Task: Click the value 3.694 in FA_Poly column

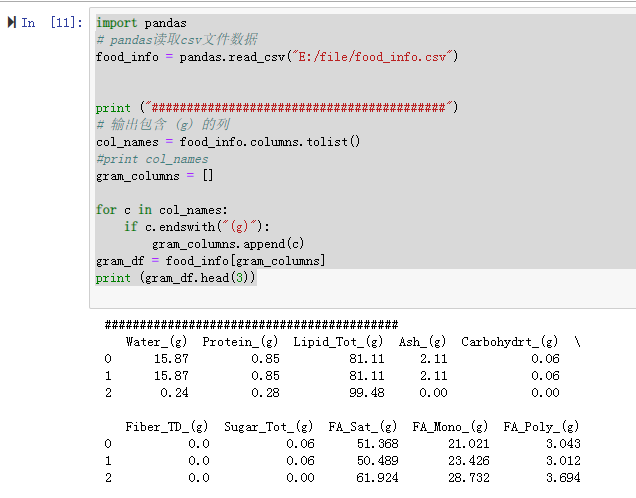Action: 563,478
